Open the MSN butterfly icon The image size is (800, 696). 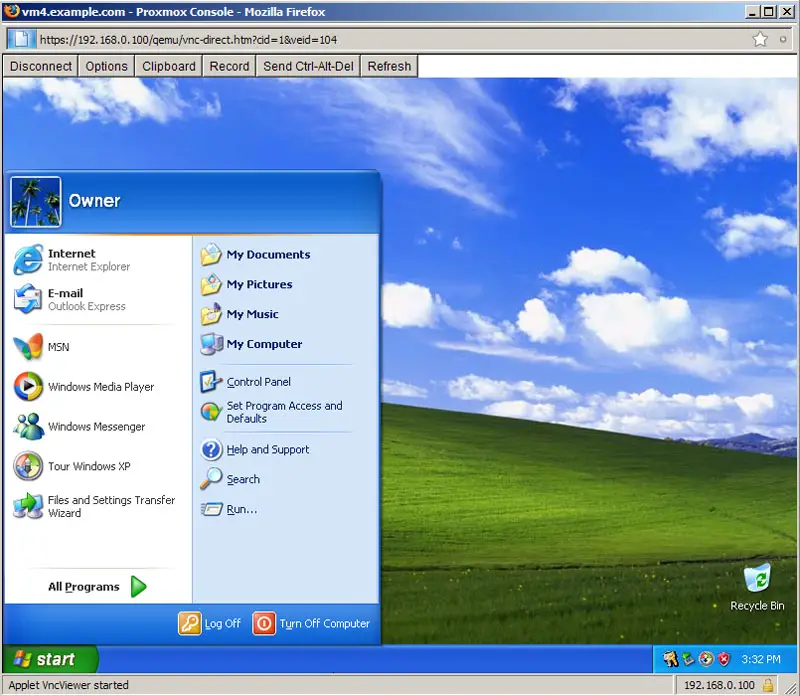[28, 346]
